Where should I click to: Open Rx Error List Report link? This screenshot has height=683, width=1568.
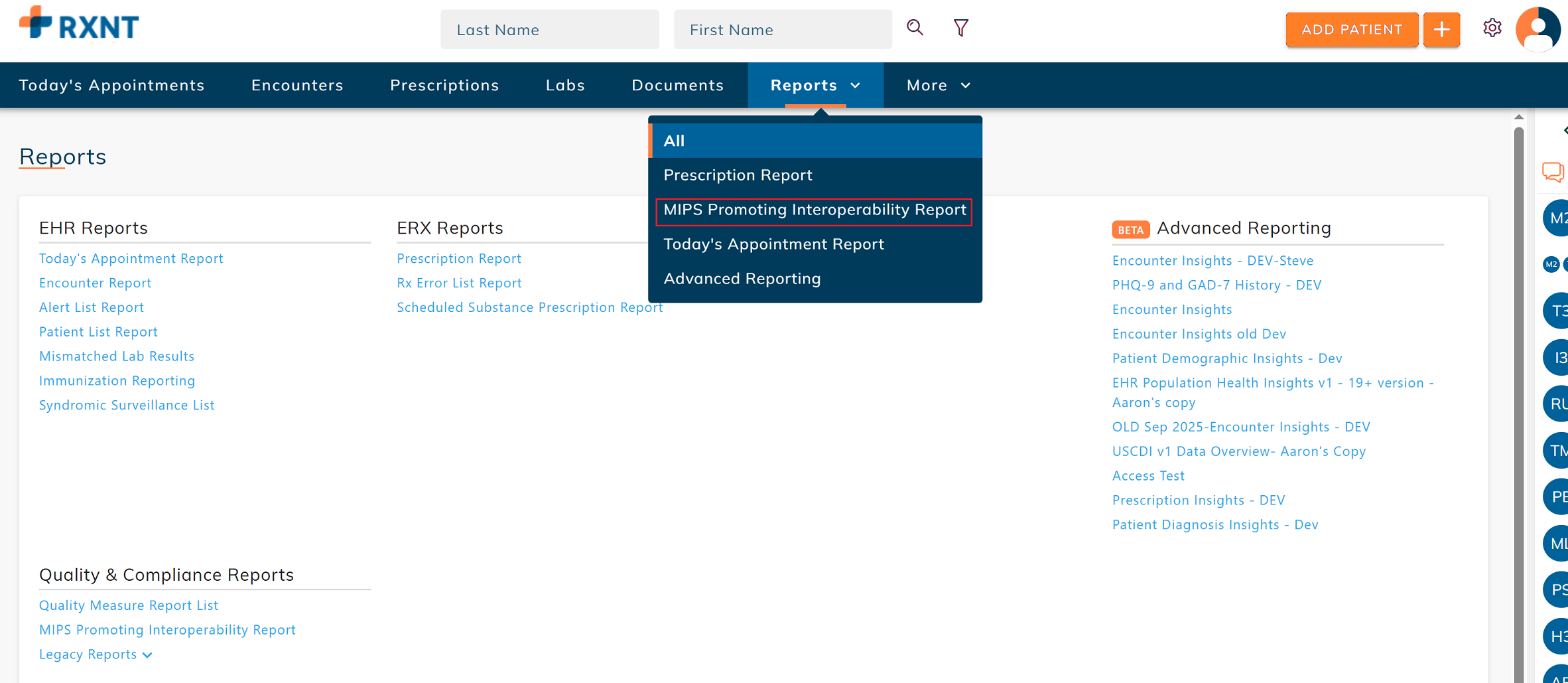coord(459,283)
